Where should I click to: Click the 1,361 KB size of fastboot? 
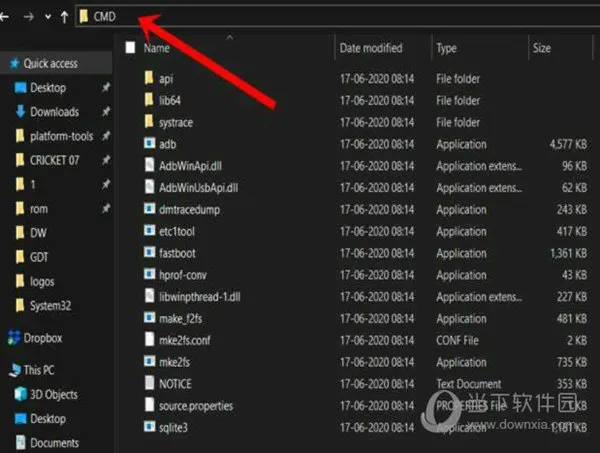click(569, 253)
